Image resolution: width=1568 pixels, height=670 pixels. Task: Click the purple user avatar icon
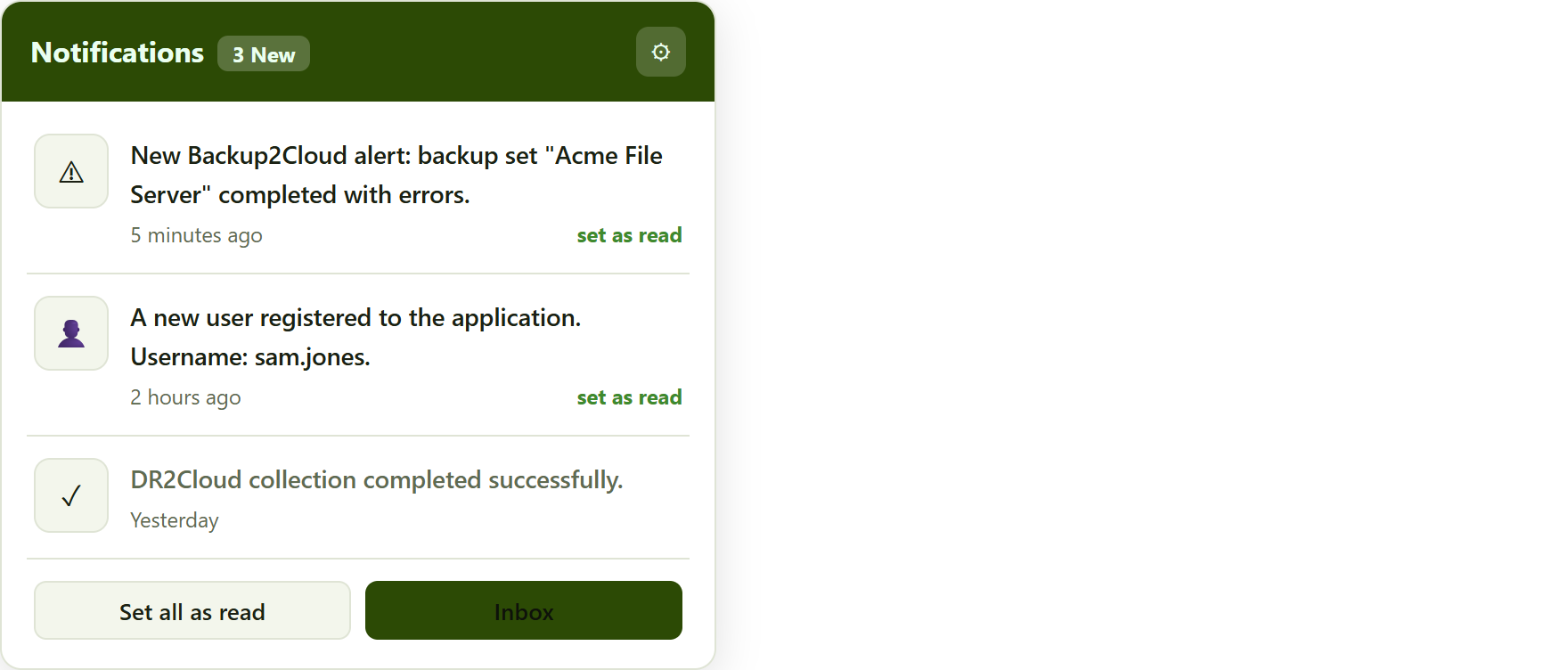pos(71,333)
